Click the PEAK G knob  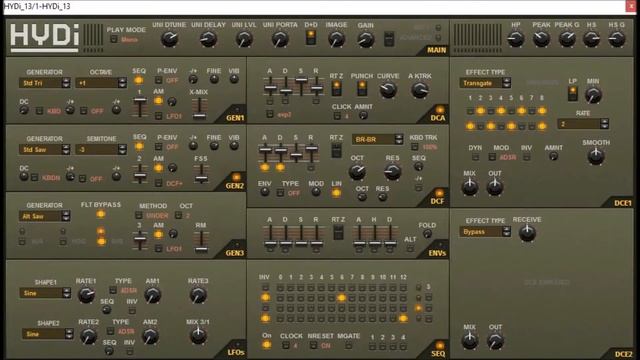click(x=567, y=39)
